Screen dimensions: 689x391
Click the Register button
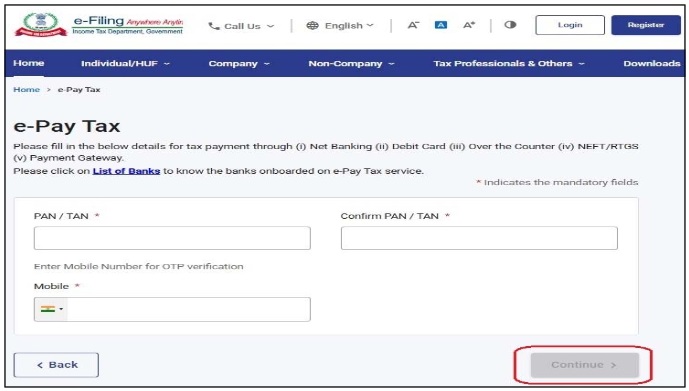(x=645, y=25)
